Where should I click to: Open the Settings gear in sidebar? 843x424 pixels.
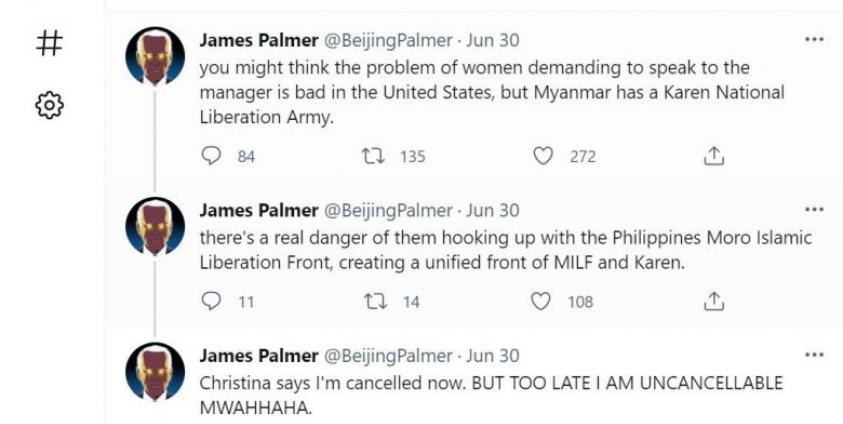[x=50, y=103]
